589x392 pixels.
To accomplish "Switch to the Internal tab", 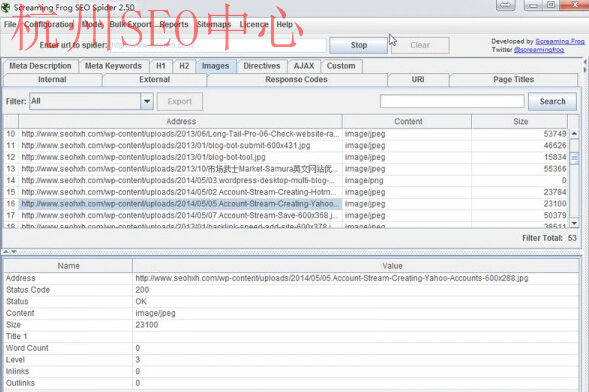I will 52,80.
